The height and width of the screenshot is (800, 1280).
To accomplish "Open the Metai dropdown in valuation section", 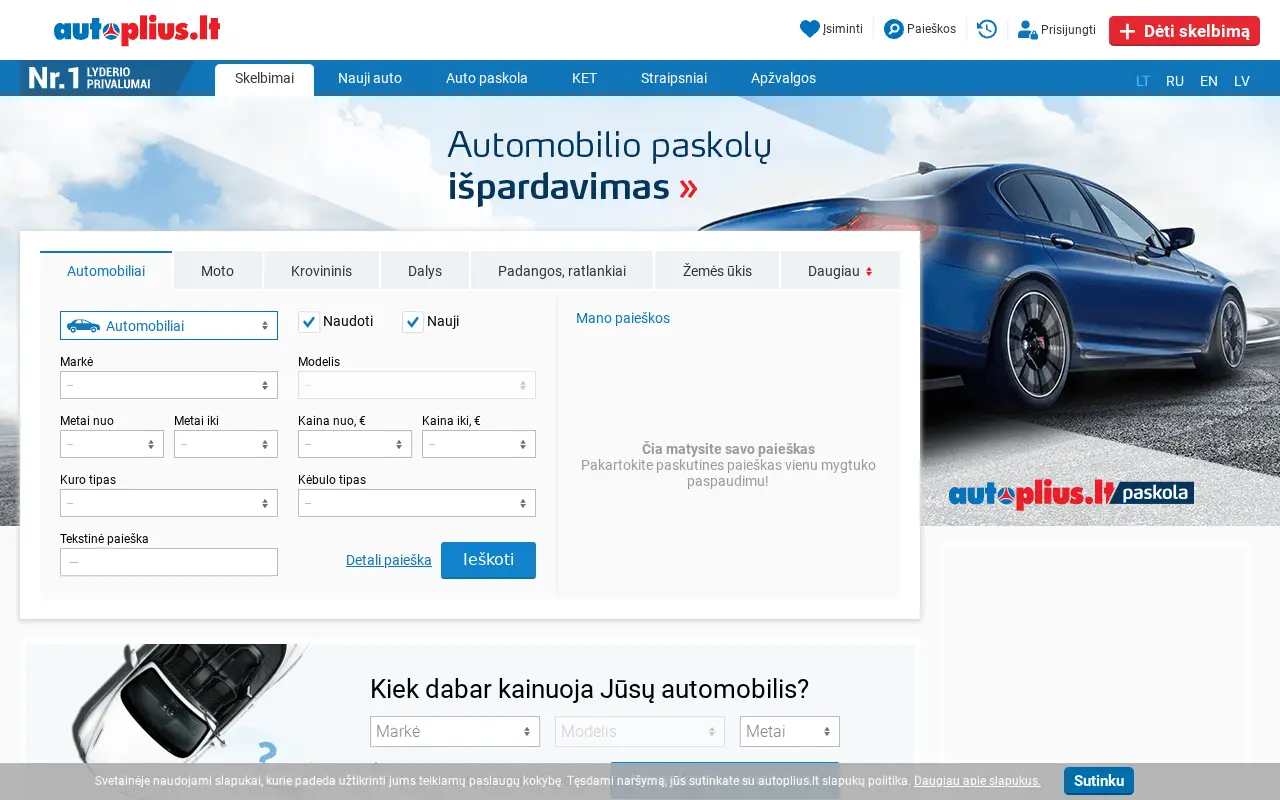I will (x=790, y=731).
